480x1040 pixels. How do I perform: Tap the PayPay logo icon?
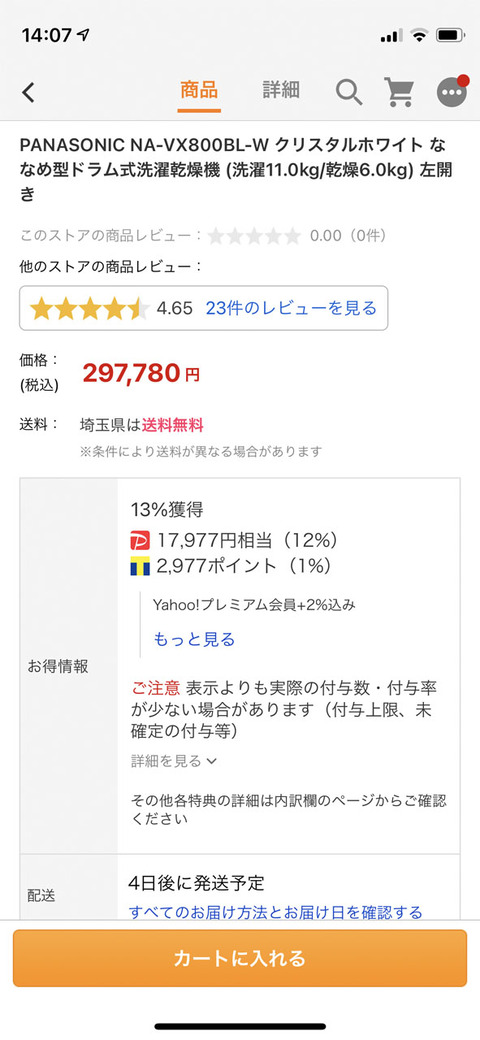click(141, 541)
